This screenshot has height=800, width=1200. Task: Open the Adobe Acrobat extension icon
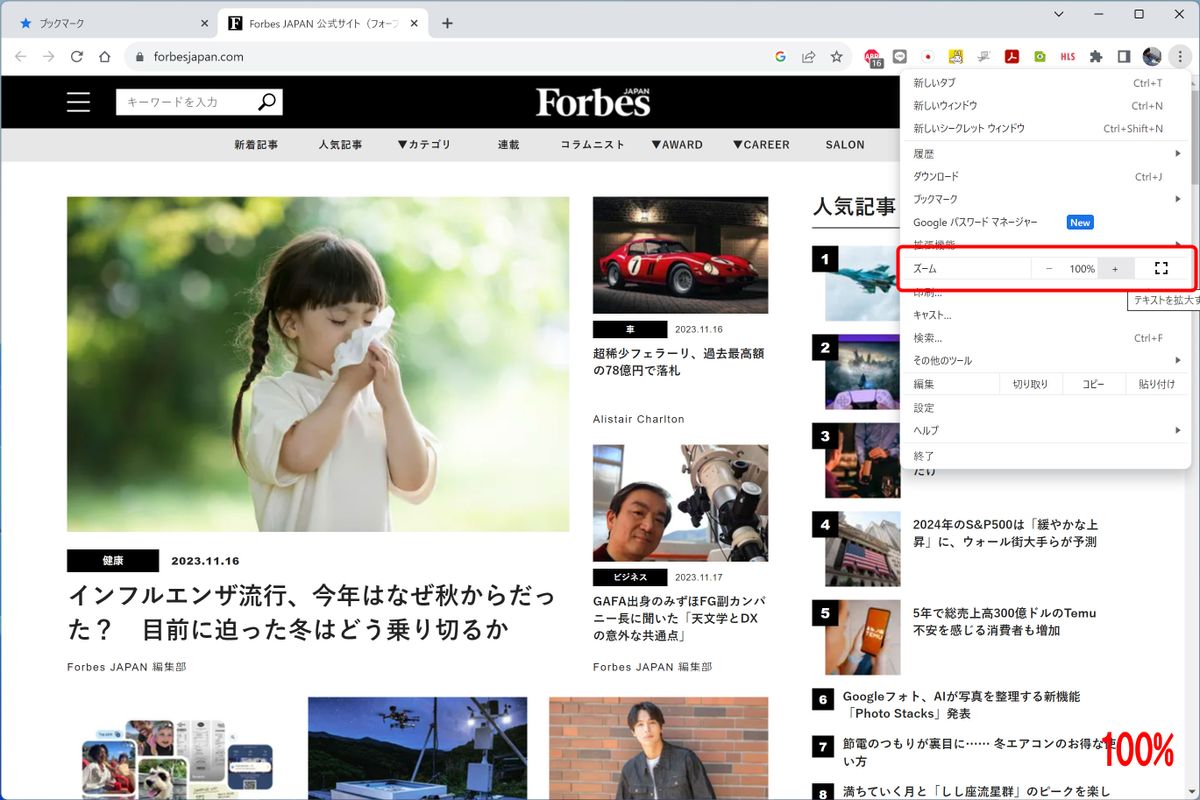pyautogui.click(x=1012, y=57)
